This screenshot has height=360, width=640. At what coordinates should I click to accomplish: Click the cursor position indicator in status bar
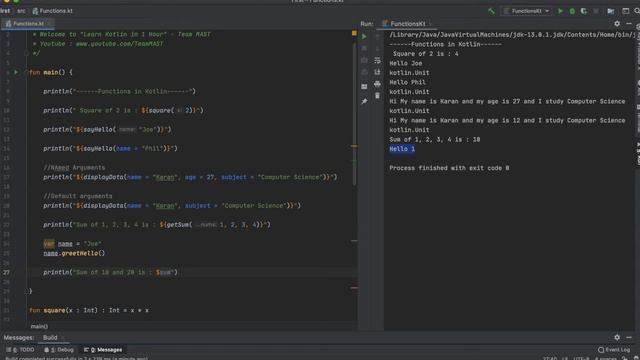click(549, 358)
